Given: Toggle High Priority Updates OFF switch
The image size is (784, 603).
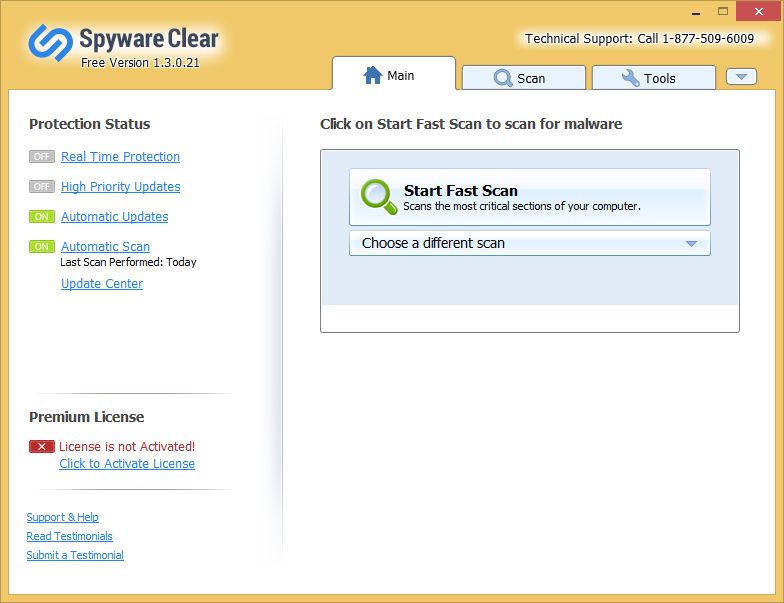Looking at the screenshot, I should click(42, 186).
